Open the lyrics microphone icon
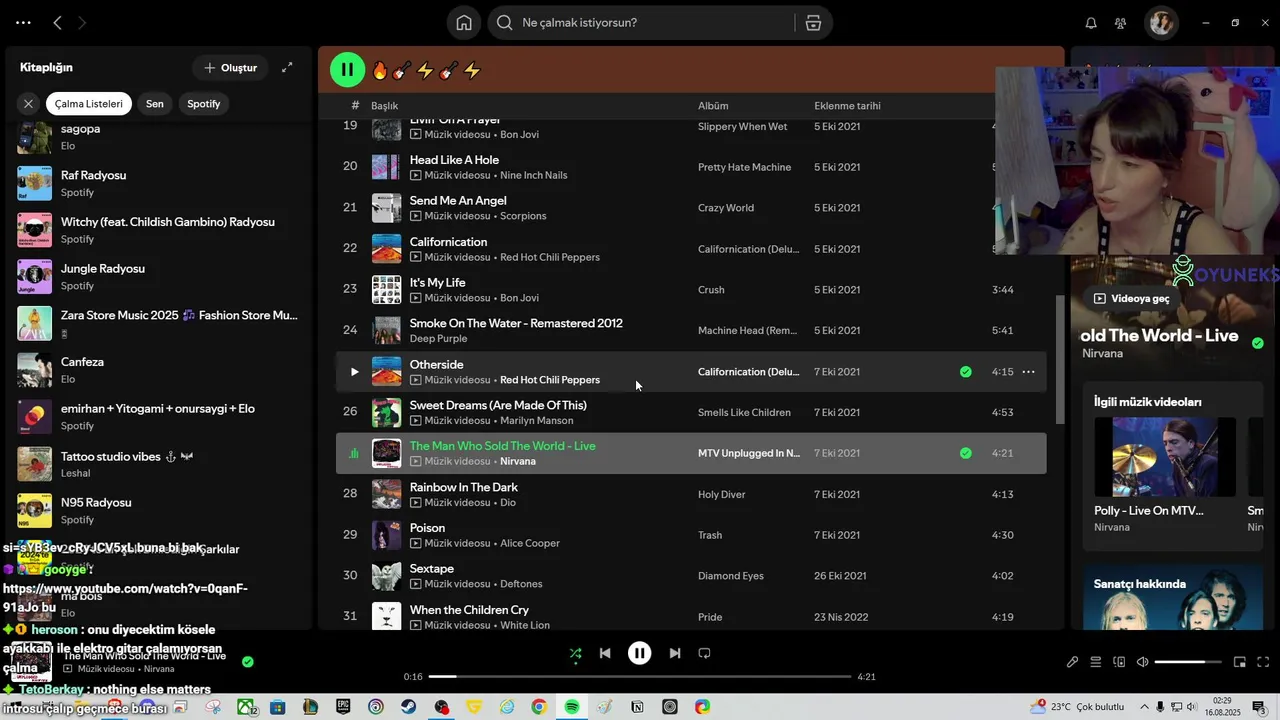This screenshot has height=720, width=1280. (x=1072, y=662)
